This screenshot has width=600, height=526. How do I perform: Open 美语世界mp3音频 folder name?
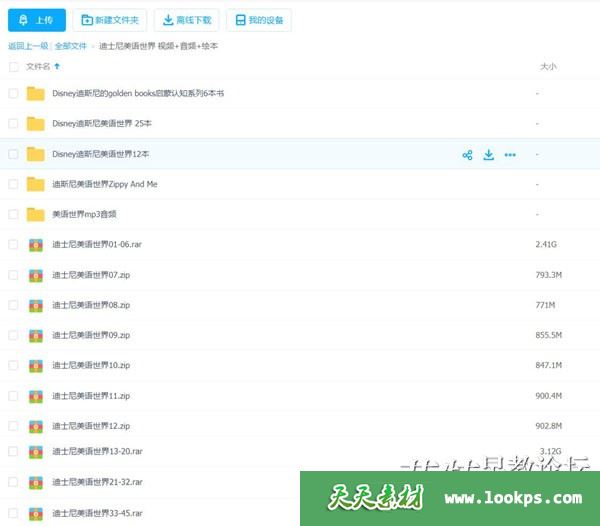click(x=84, y=214)
